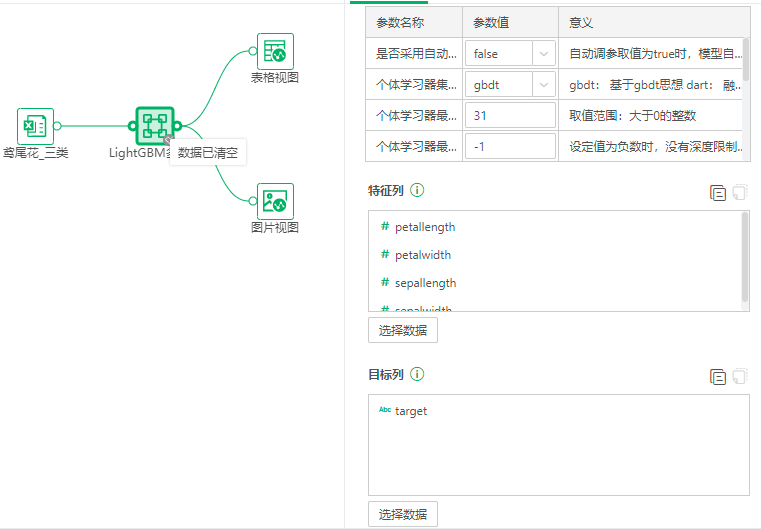Select the target item in 目标列
This screenshot has height=529, width=761.
pos(410,411)
